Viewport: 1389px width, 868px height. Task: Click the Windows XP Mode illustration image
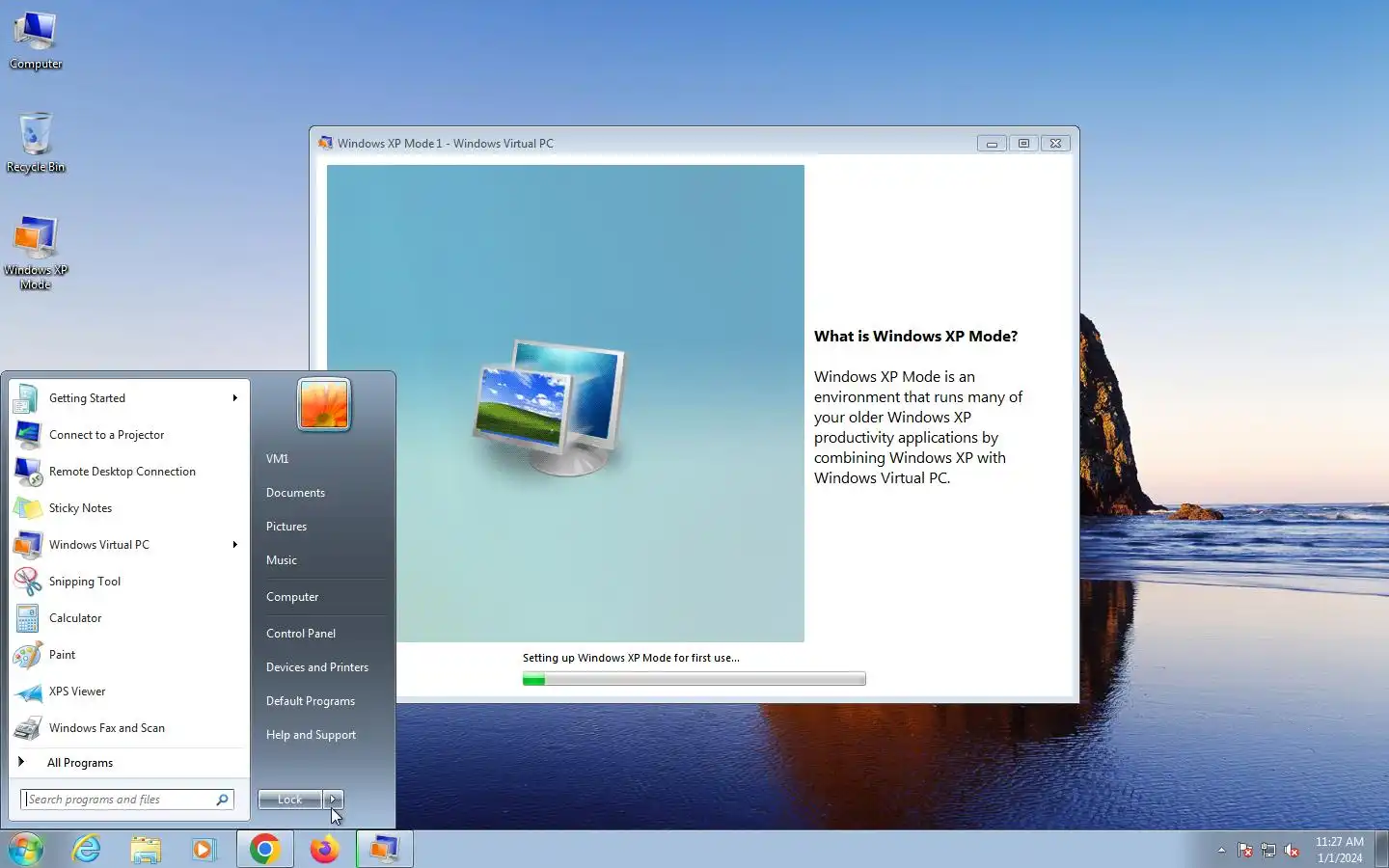coord(565,403)
